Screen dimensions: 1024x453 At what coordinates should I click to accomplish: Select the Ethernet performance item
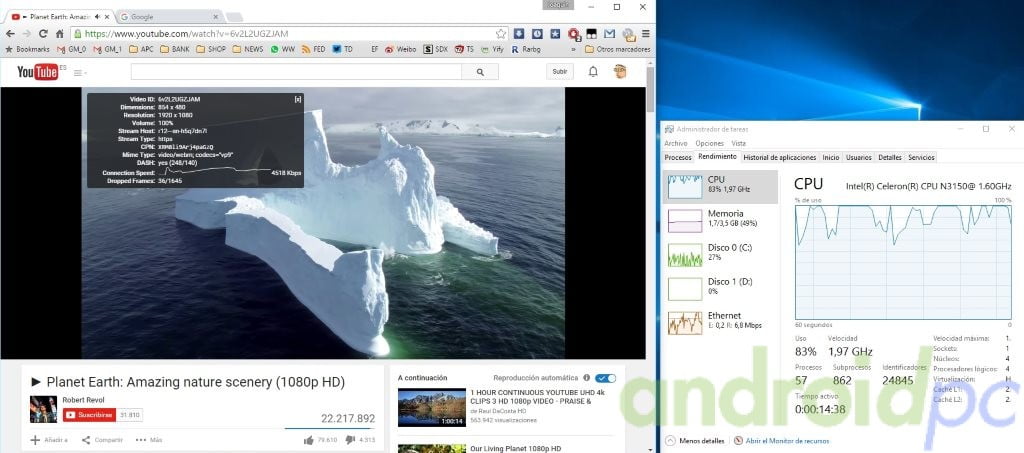pos(720,322)
